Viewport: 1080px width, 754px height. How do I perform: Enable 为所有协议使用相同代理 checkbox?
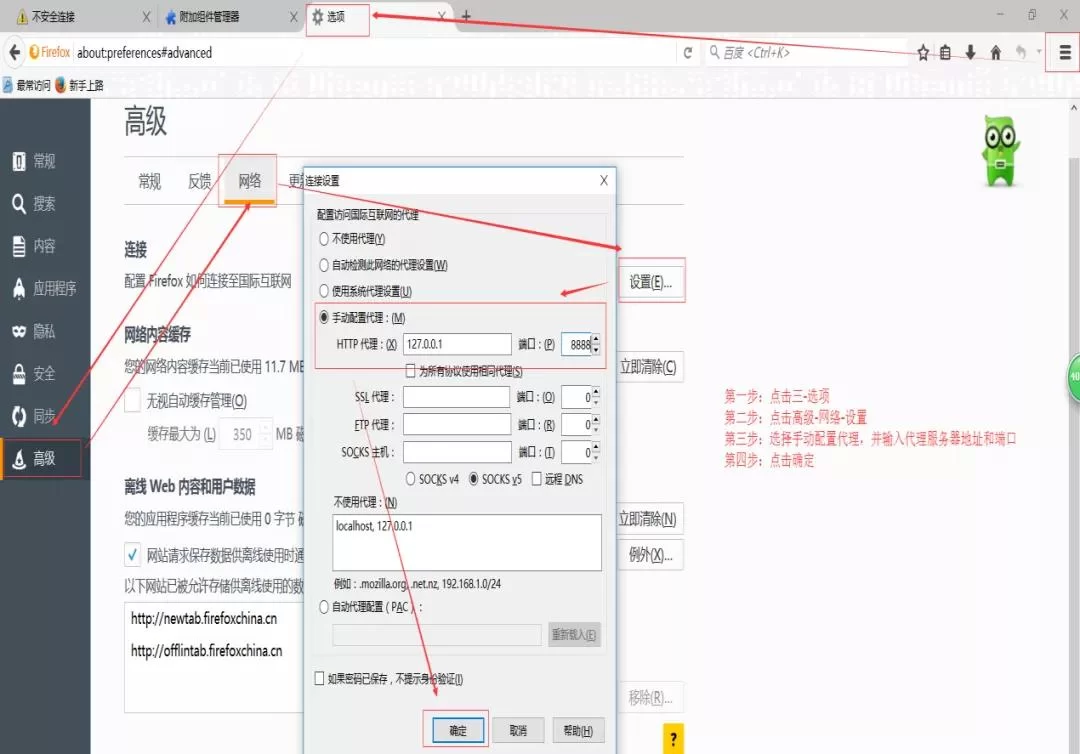[x=411, y=371]
